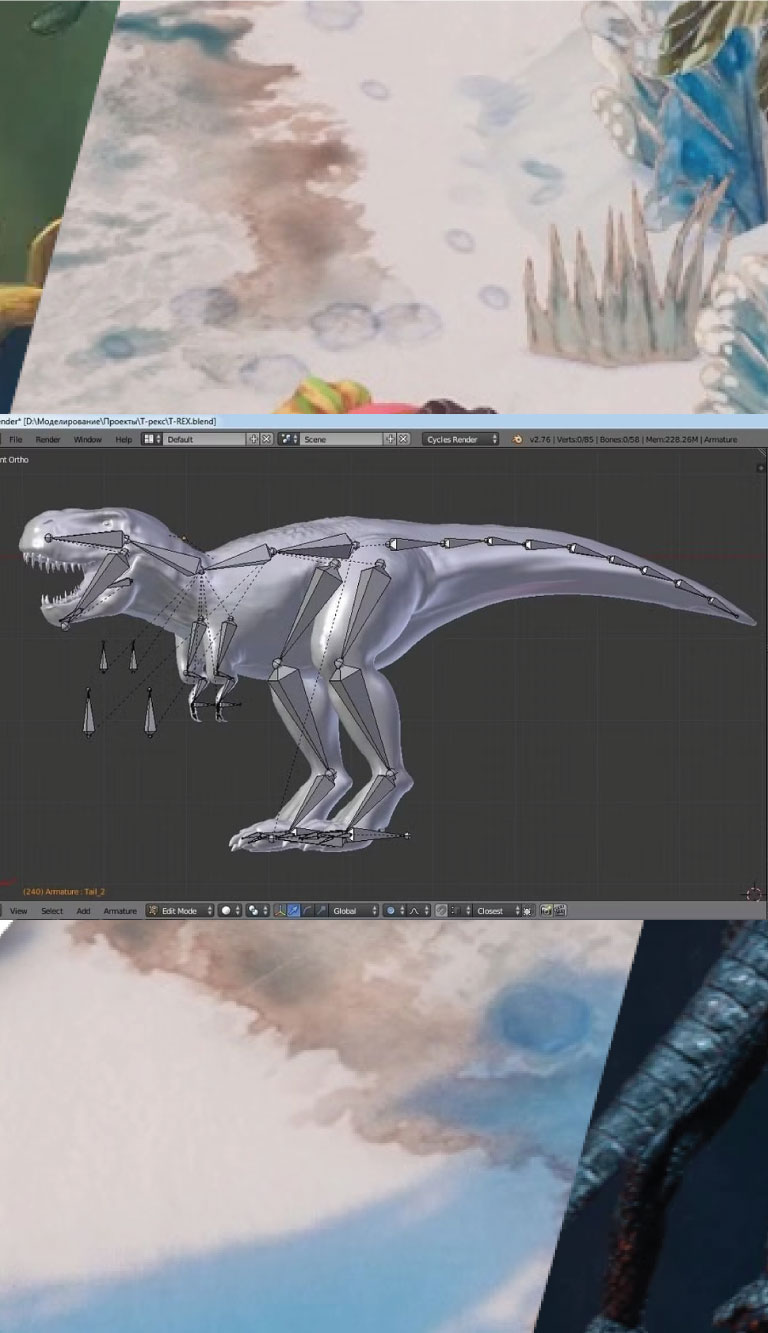The height and width of the screenshot is (1333, 768).
Task: Toggle snap during transform magnet
Action: [x=441, y=911]
